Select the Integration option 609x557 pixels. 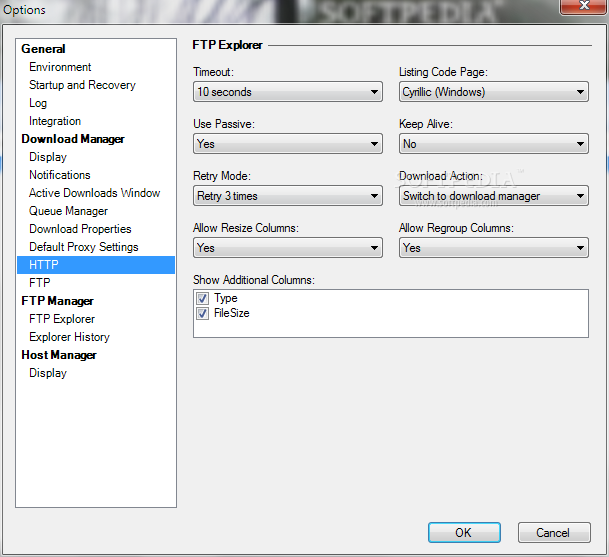[x=55, y=121]
